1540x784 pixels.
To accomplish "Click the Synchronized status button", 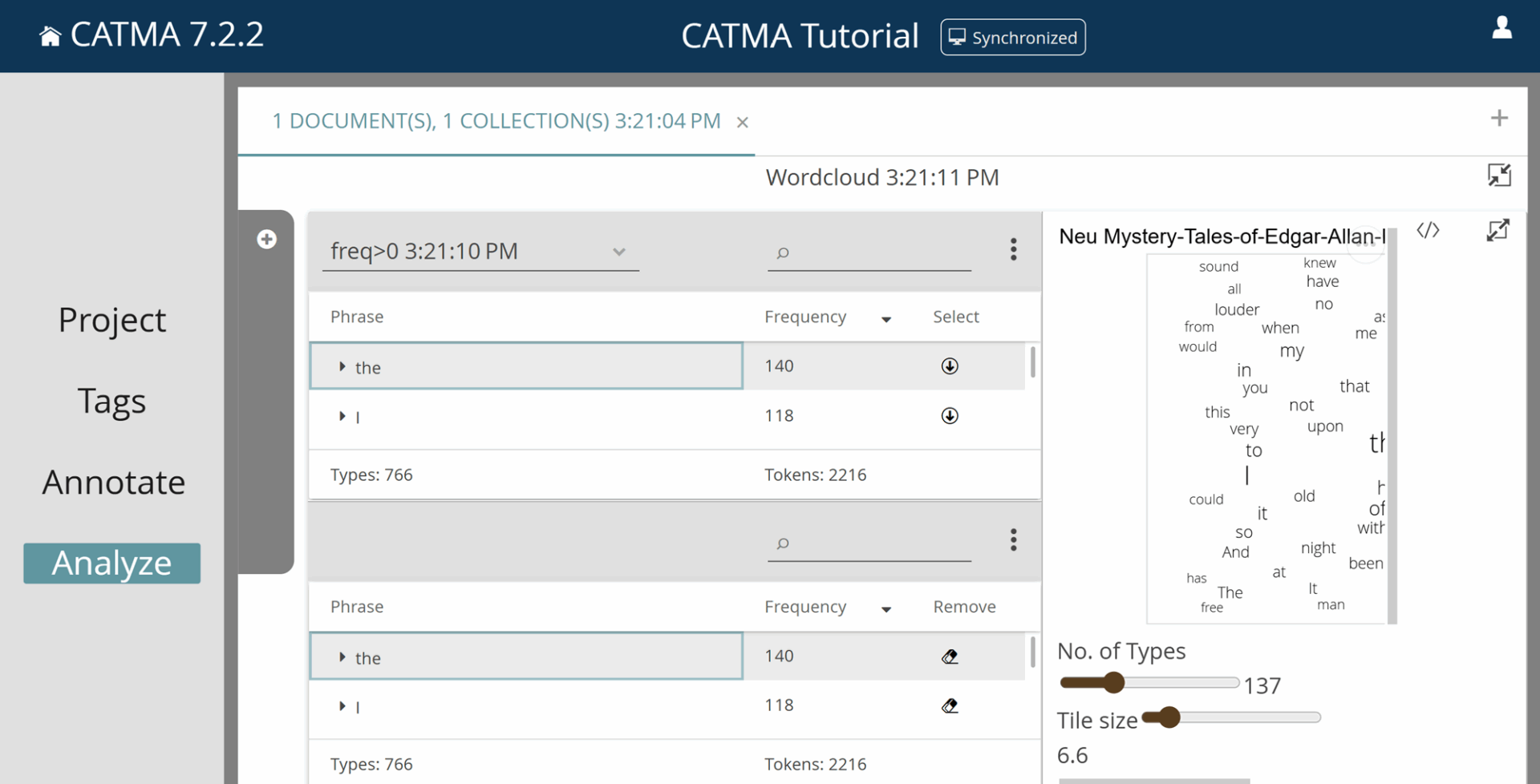I will point(1013,38).
